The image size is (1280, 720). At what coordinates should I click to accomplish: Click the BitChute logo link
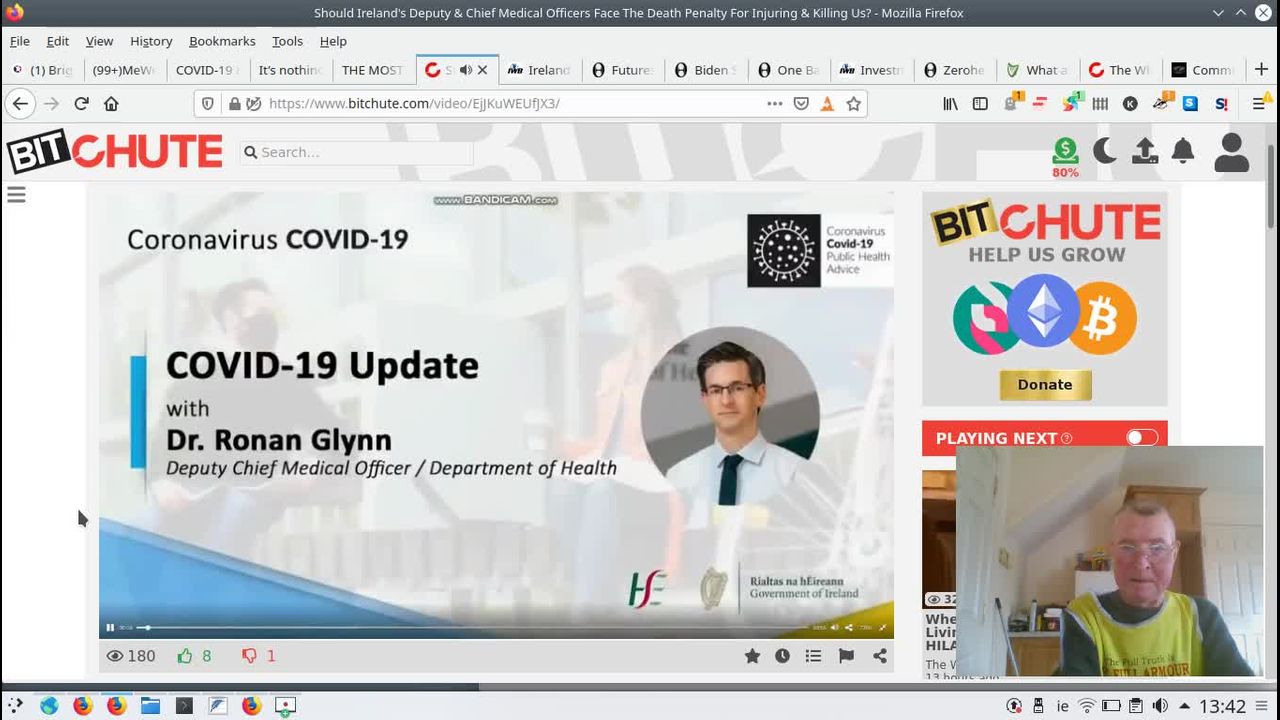coord(114,152)
